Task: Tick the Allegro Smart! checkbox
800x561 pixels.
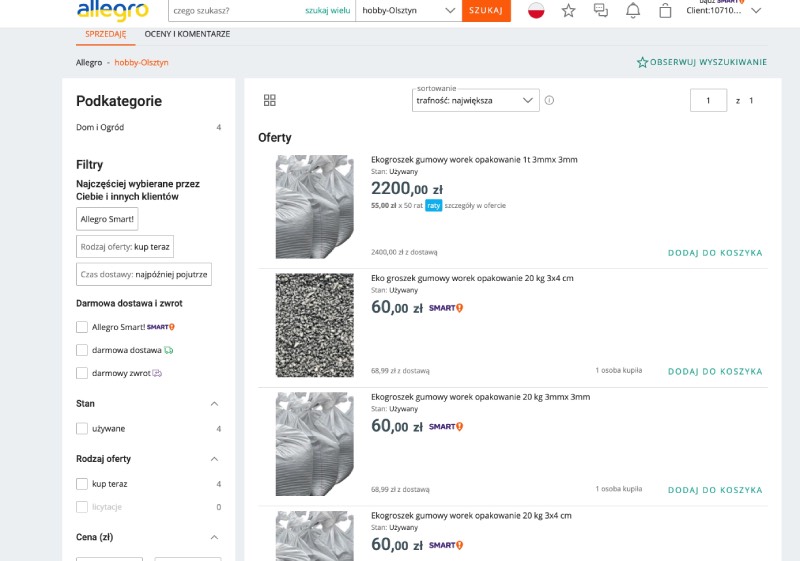Action: coord(82,327)
